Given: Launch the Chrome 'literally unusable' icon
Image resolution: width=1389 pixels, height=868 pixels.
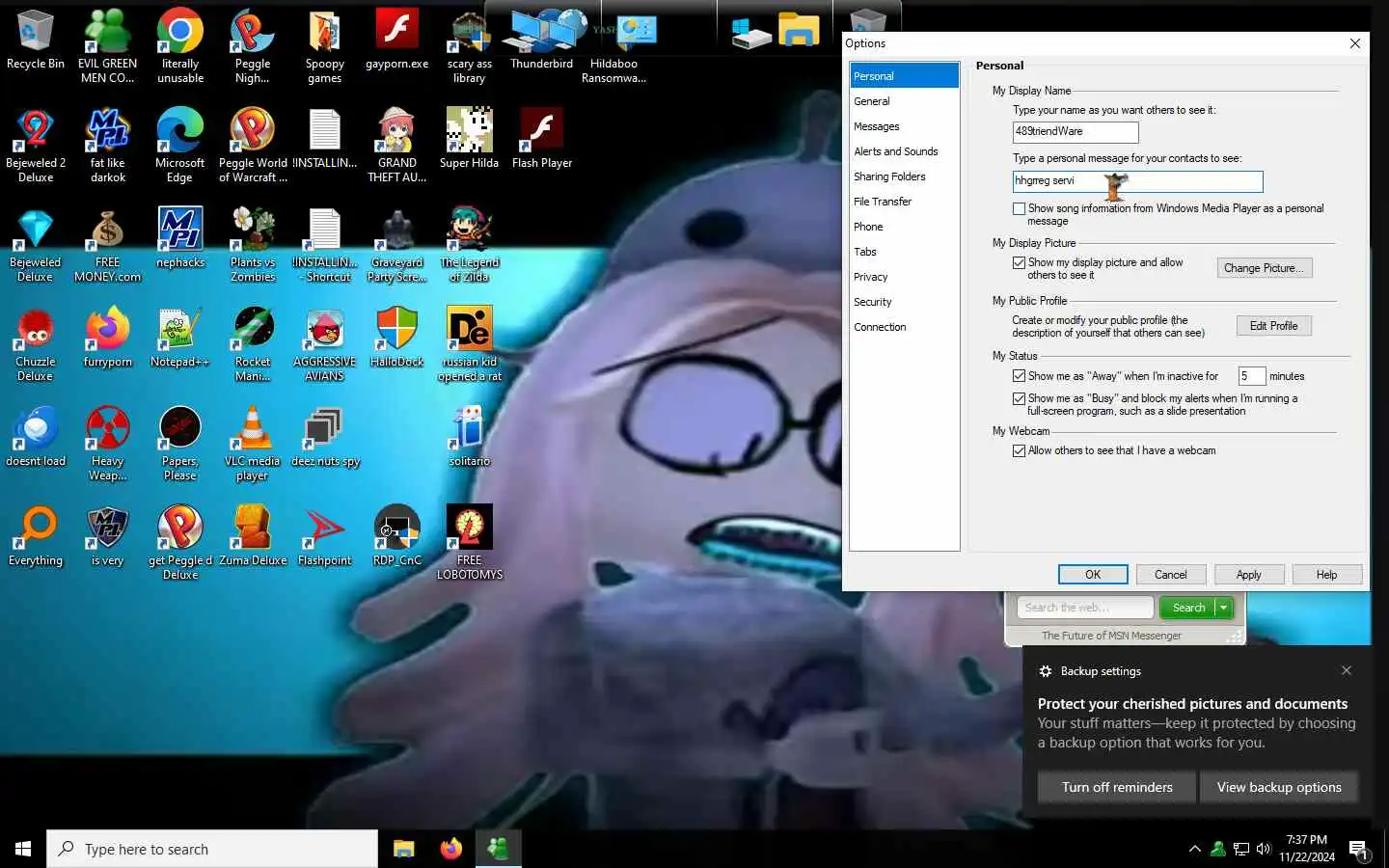Looking at the screenshot, I should point(180,45).
